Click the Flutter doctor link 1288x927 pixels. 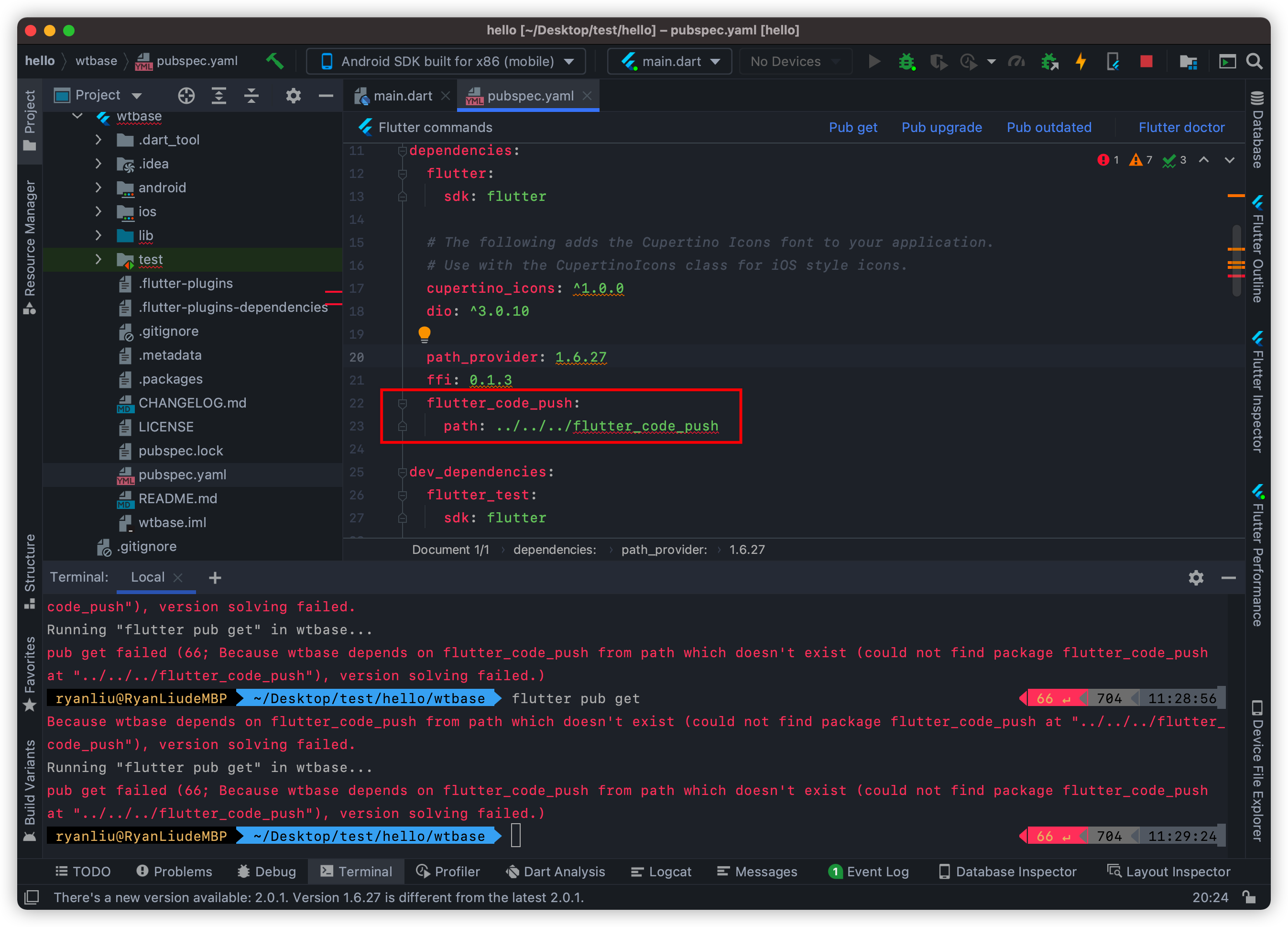point(1181,127)
